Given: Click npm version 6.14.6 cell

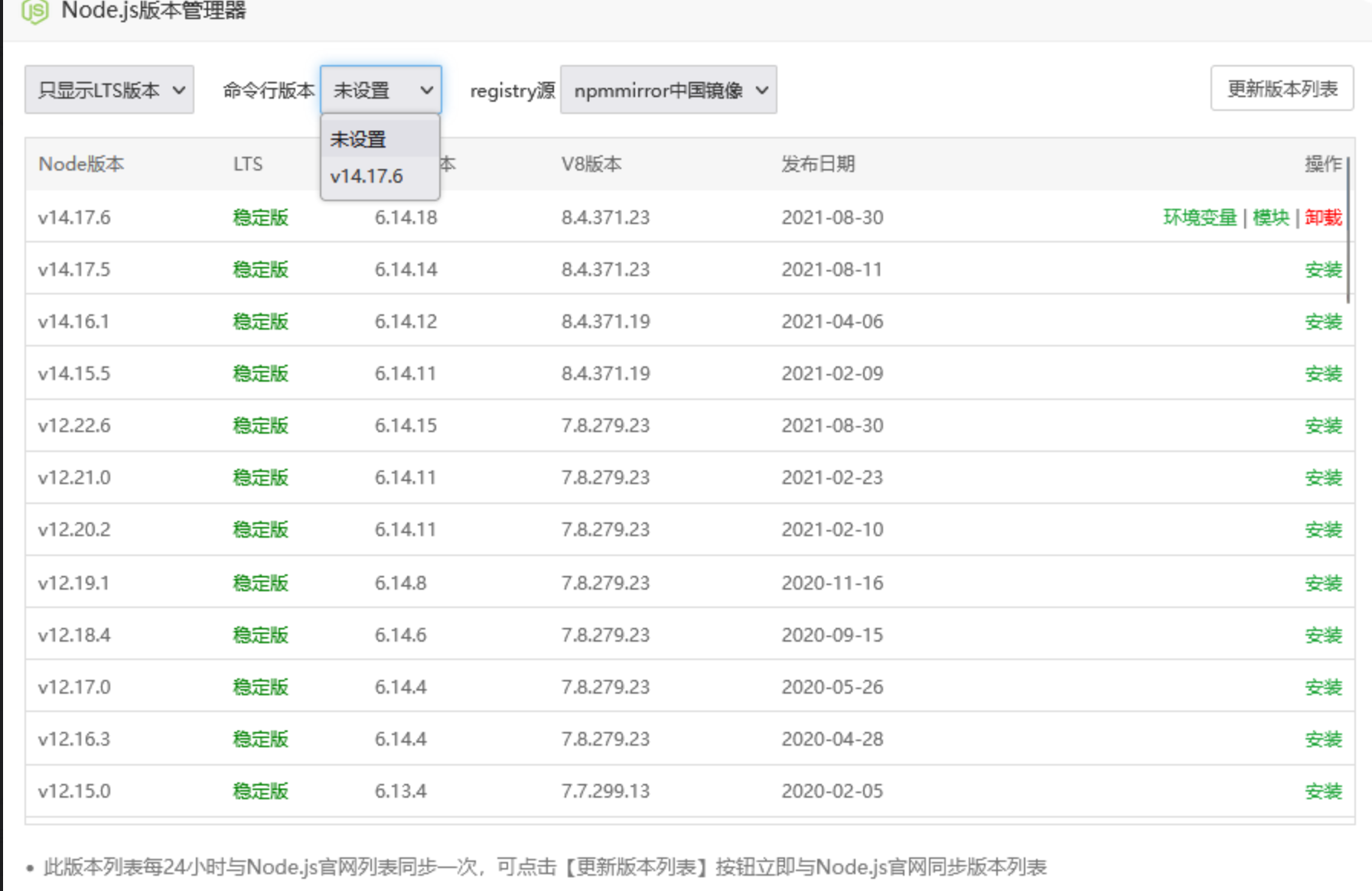Looking at the screenshot, I should [400, 635].
